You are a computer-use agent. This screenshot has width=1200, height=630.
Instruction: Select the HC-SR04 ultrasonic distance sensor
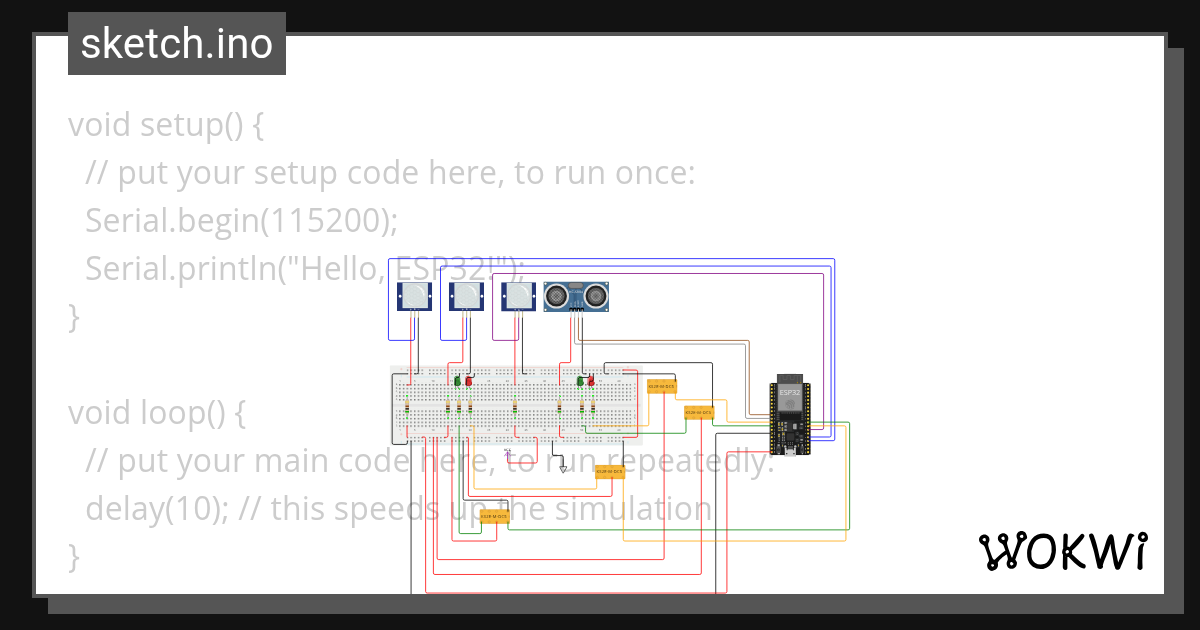pos(576,295)
